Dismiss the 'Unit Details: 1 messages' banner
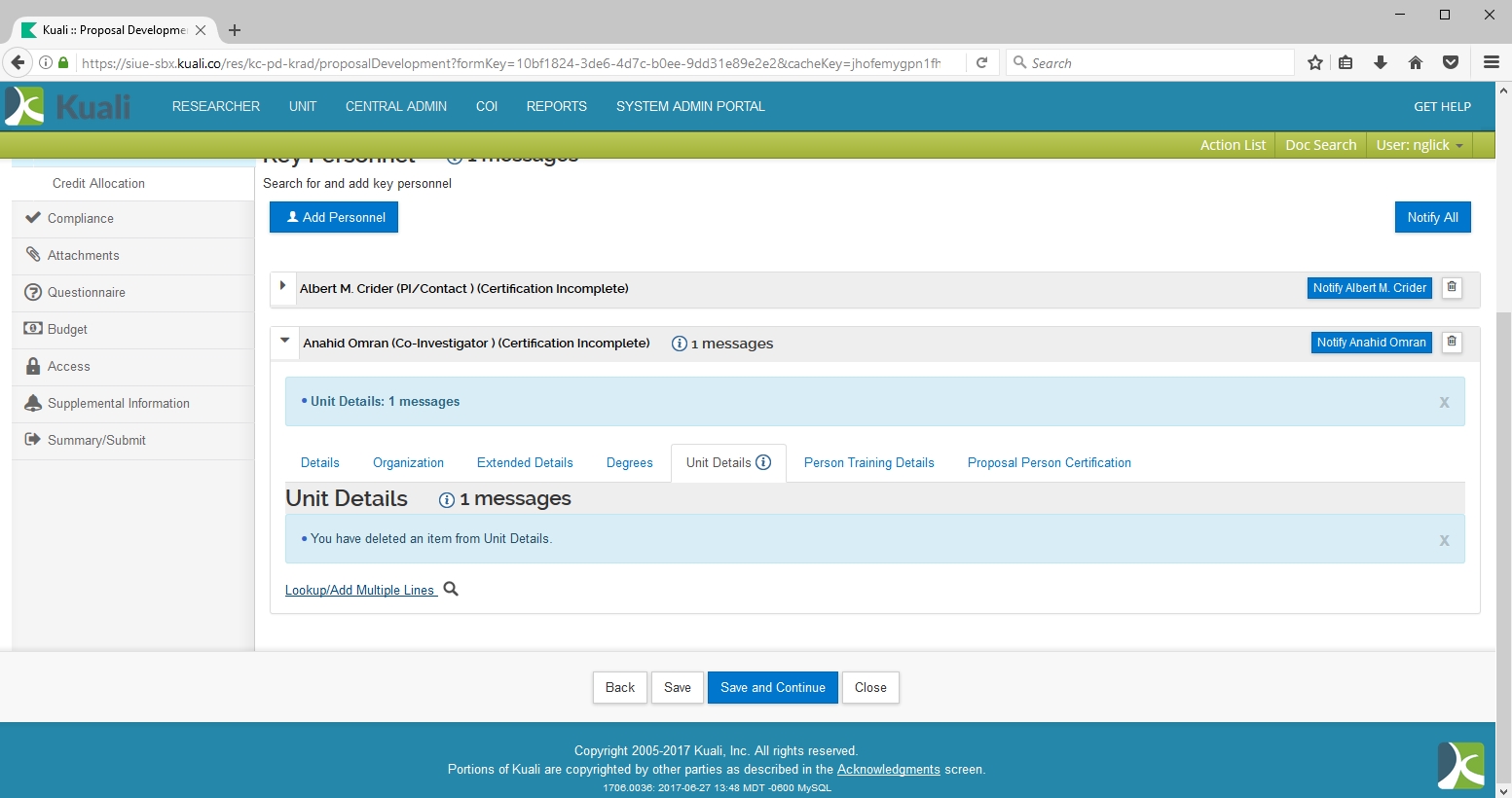The image size is (1512, 798). click(1444, 403)
